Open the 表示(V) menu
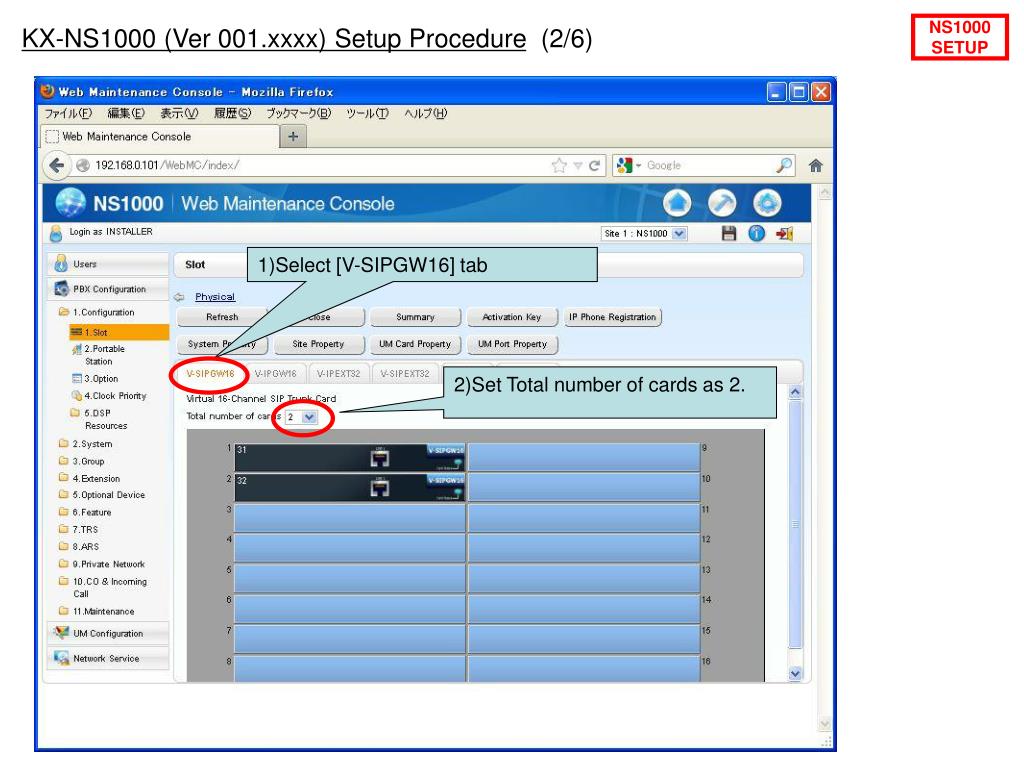1024x768 pixels. [179, 114]
